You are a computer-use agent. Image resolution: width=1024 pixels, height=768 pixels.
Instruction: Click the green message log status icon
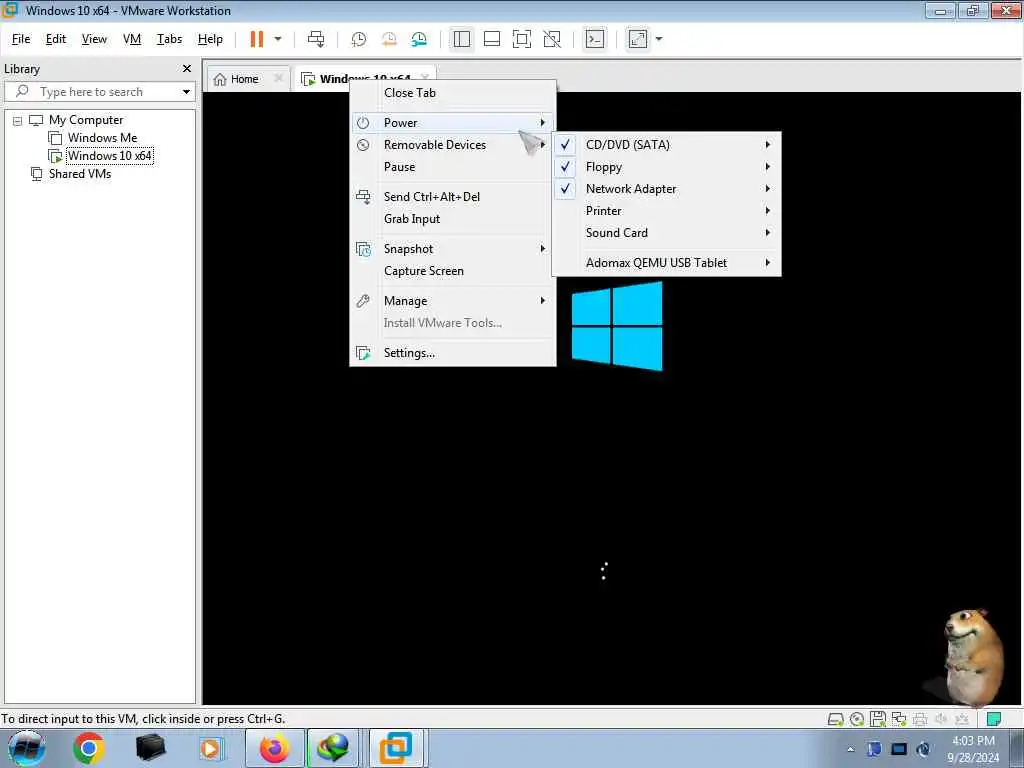click(993, 719)
